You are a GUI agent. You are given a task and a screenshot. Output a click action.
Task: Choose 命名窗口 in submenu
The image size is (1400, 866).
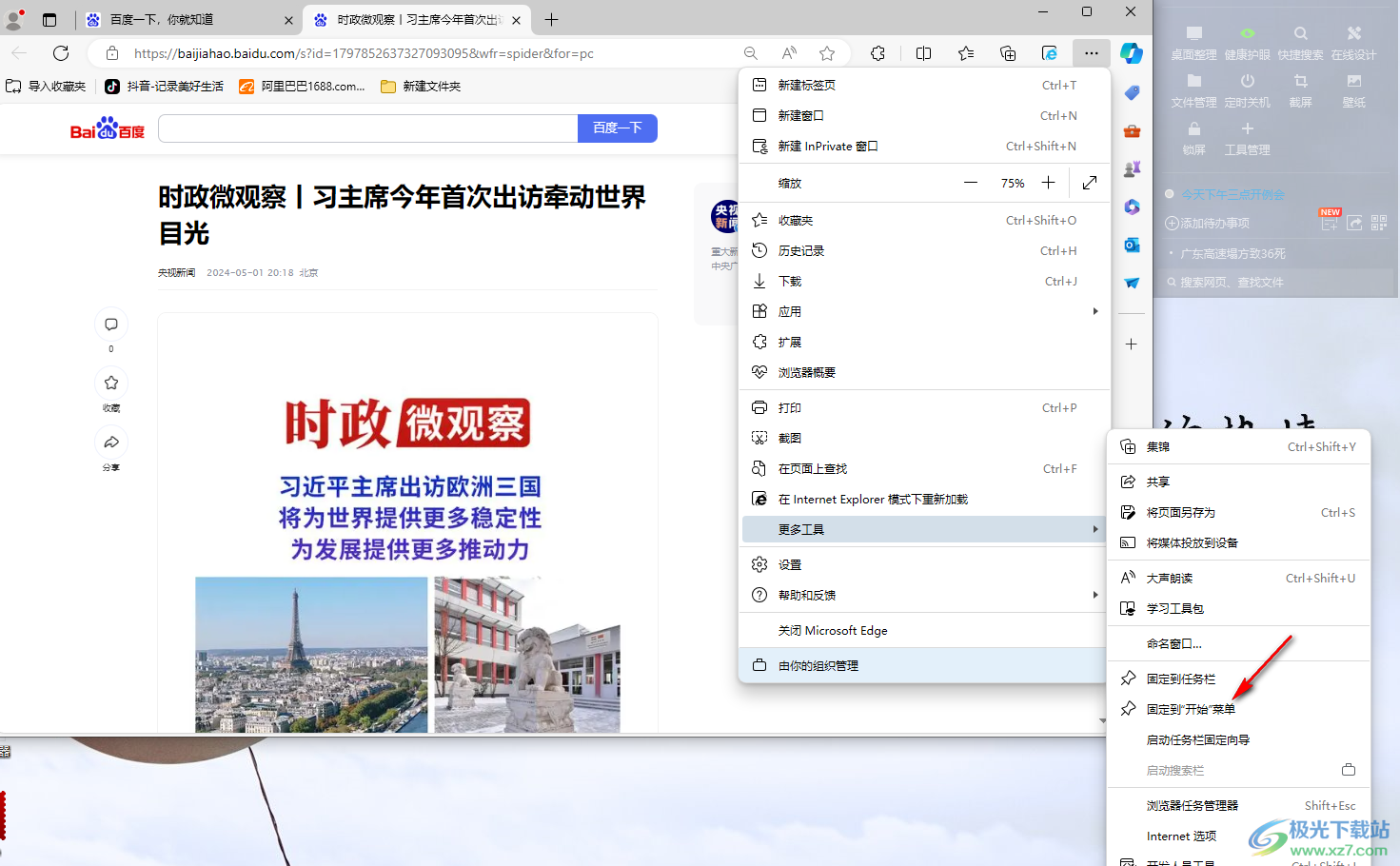[x=1239, y=643]
